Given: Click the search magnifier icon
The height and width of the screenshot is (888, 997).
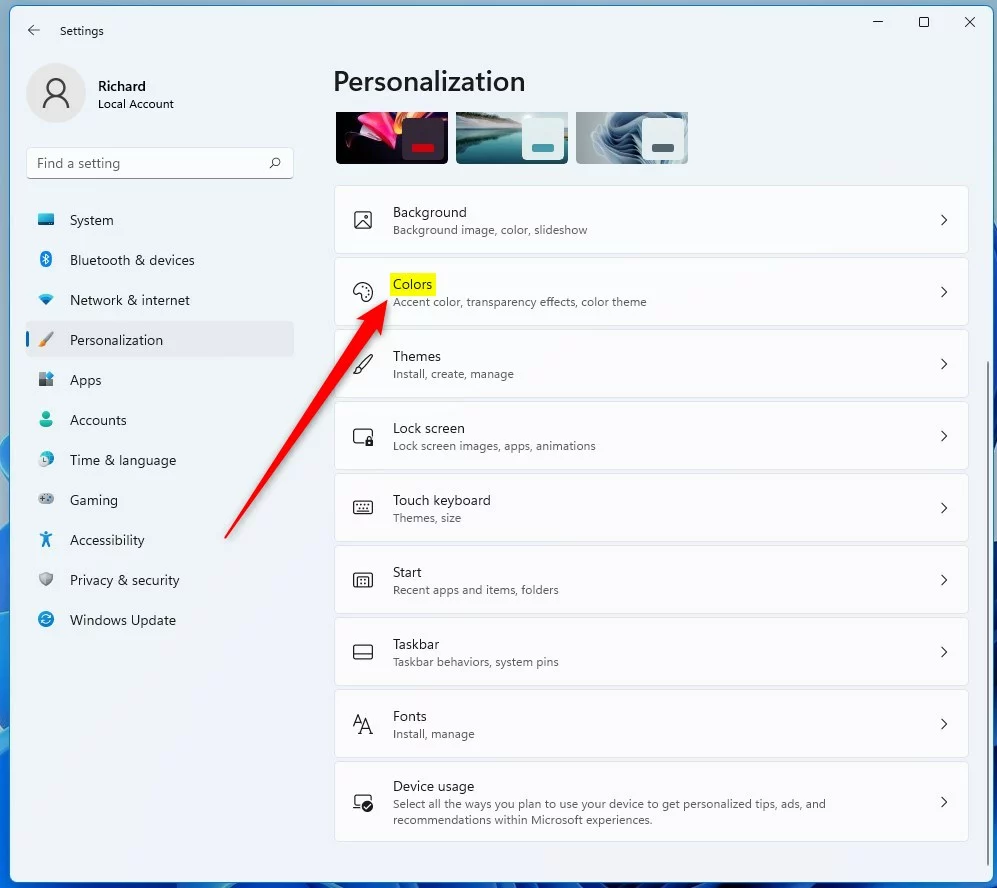Looking at the screenshot, I should 275,163.
